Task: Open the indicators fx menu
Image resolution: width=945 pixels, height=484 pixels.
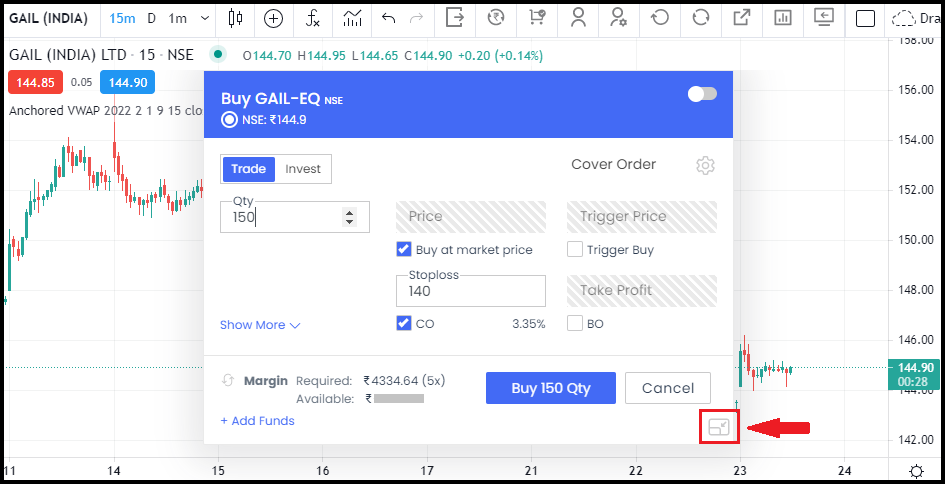Action: [x=312, y=19]
